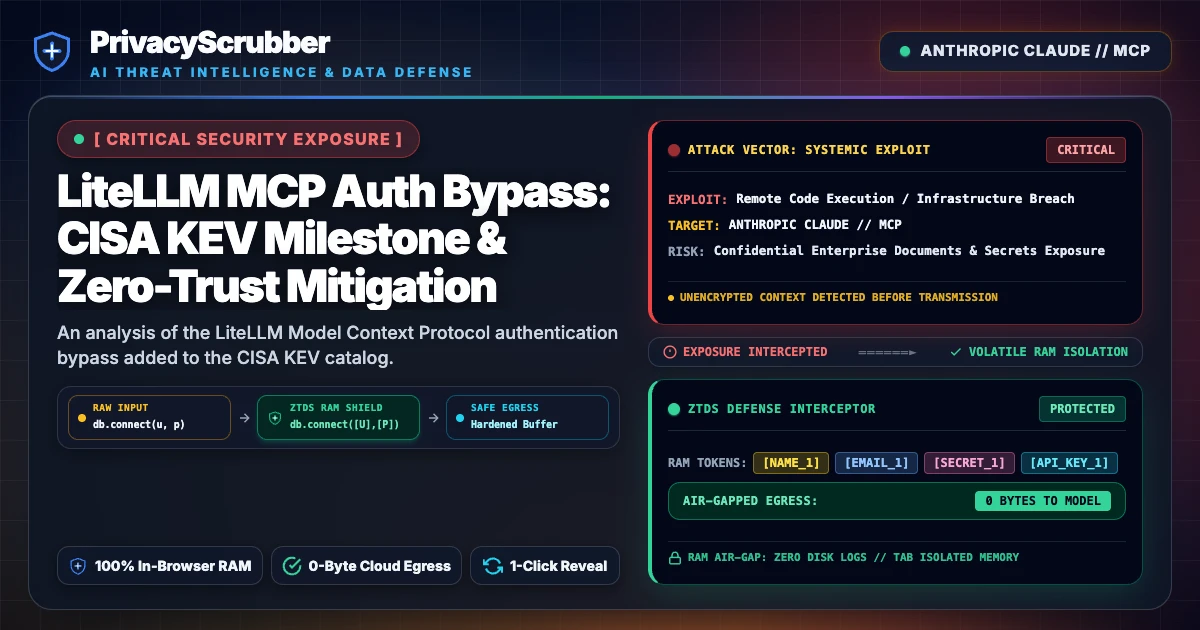
Task: Click the red CRITICAL tag
Action: pos(1086,150)
